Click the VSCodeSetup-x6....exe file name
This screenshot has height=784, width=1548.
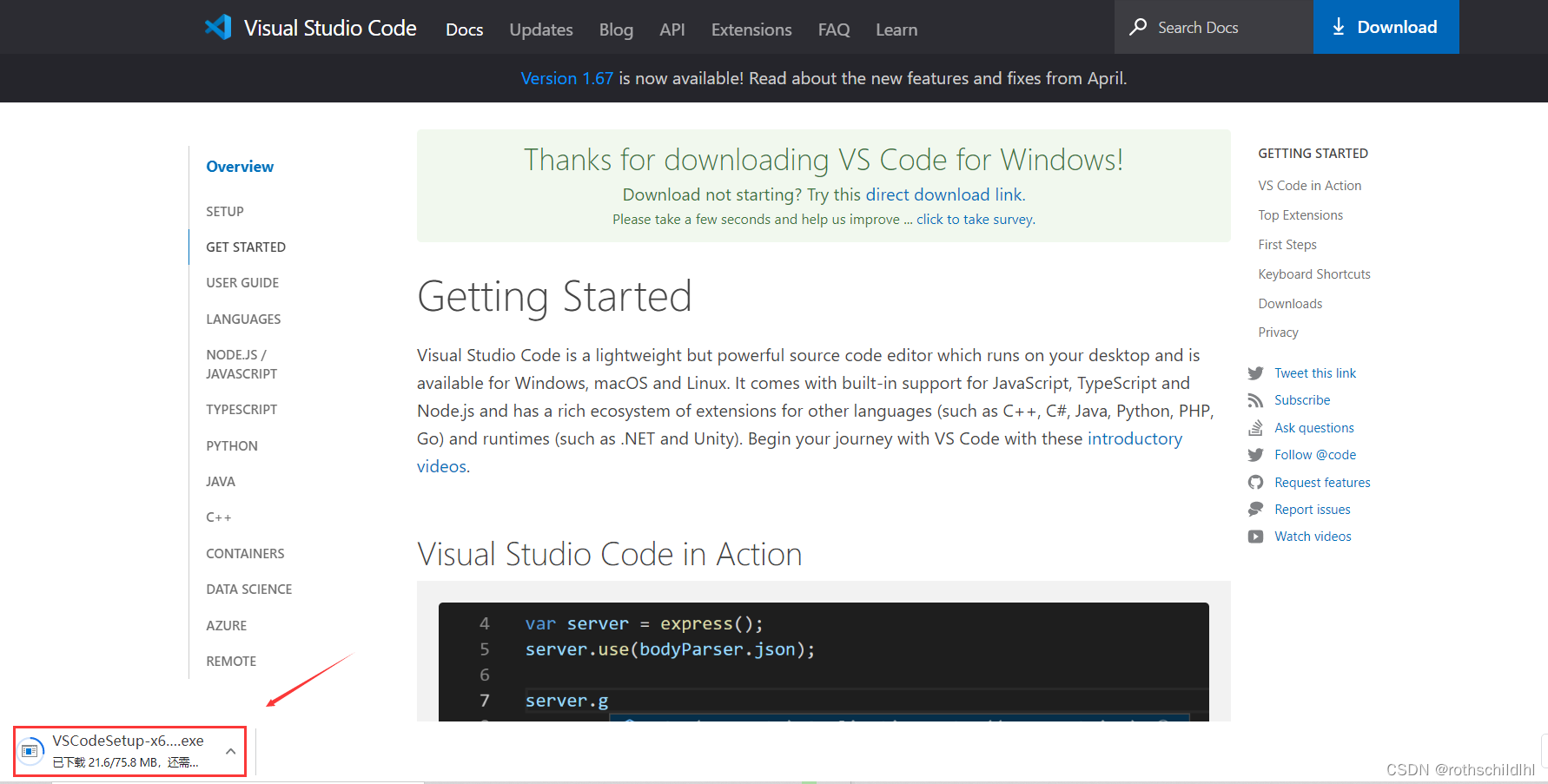[x=128, y=741]
